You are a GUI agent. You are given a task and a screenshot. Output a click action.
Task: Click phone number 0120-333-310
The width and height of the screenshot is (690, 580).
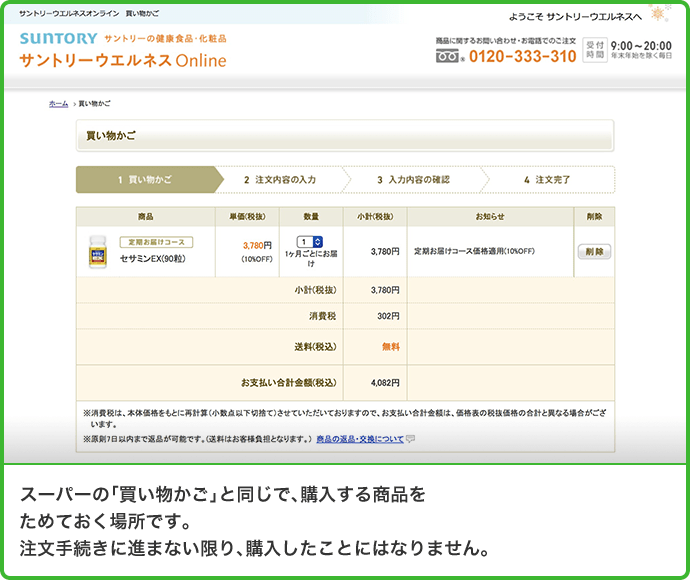click(523, 56)
